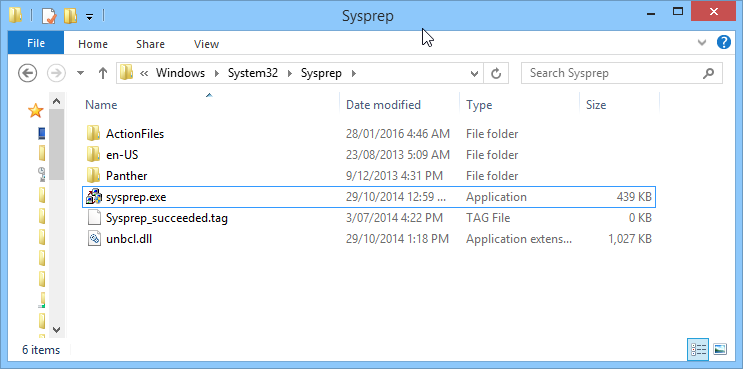The width and height of the screenshot is (743, 369).
Task: Click the navigation pane scrollbar thumb
Action: point(56,144)
